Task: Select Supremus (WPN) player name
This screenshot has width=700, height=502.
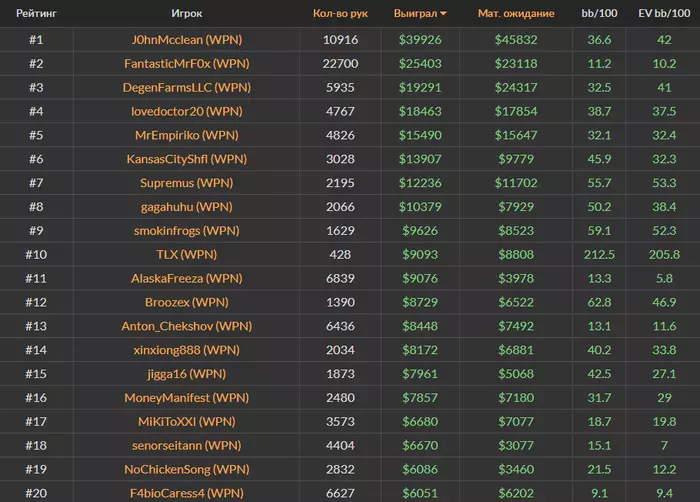Action: tap(187, 183)
